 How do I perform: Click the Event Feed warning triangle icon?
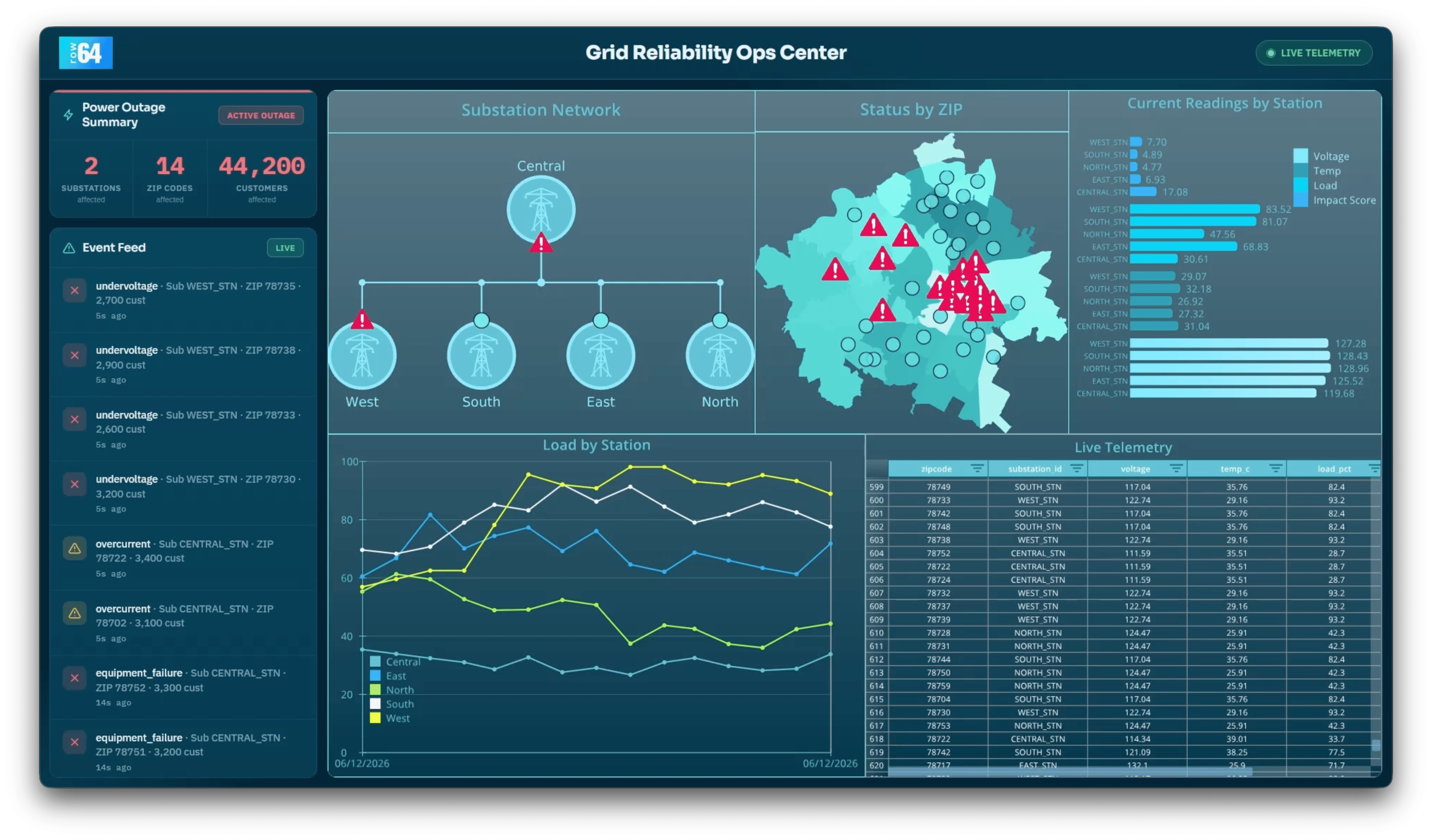(x=69, y=248)
